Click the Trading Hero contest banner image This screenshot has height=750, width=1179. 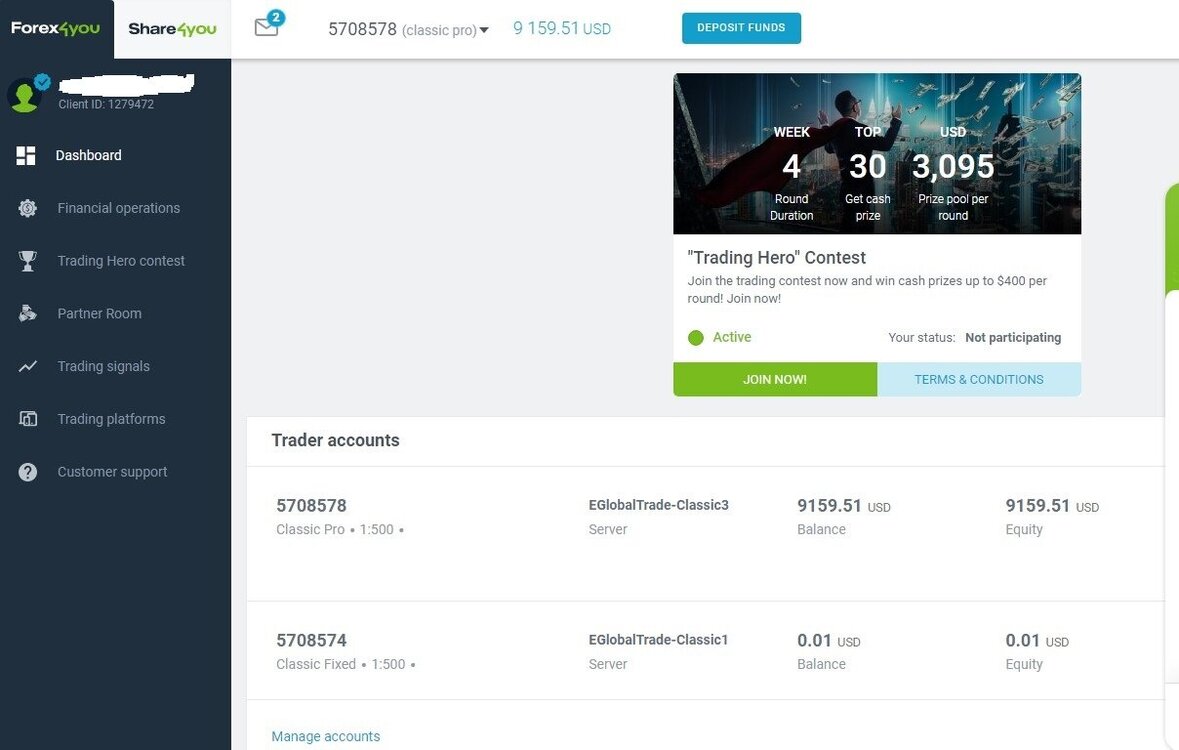coord(877,153)
